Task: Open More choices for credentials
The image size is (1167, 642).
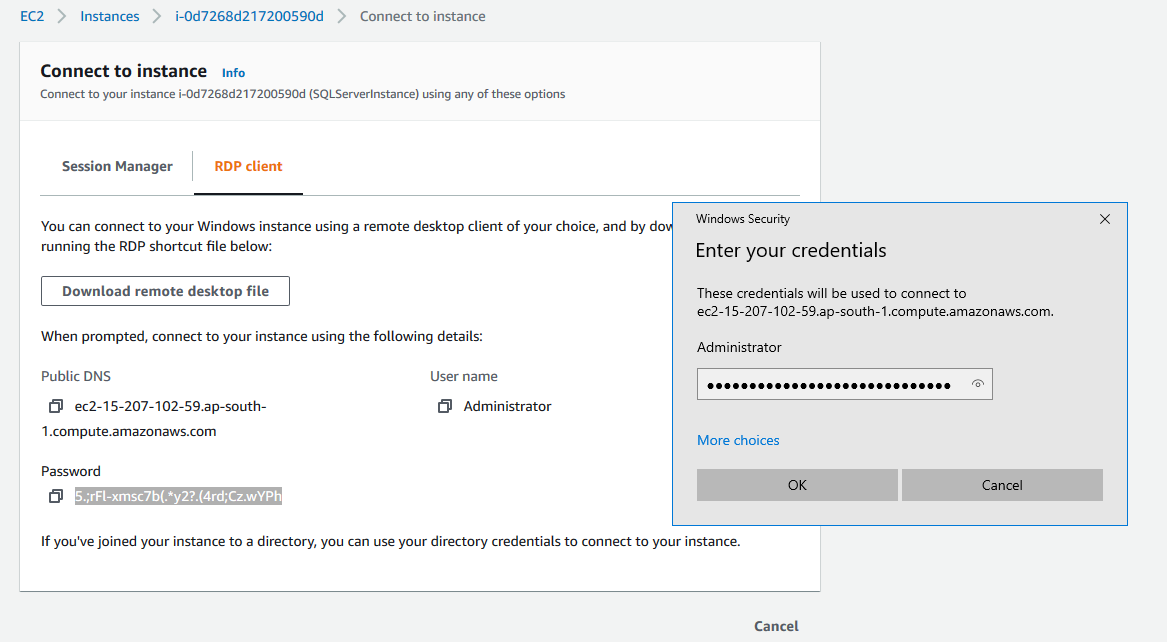Action: 738,440
